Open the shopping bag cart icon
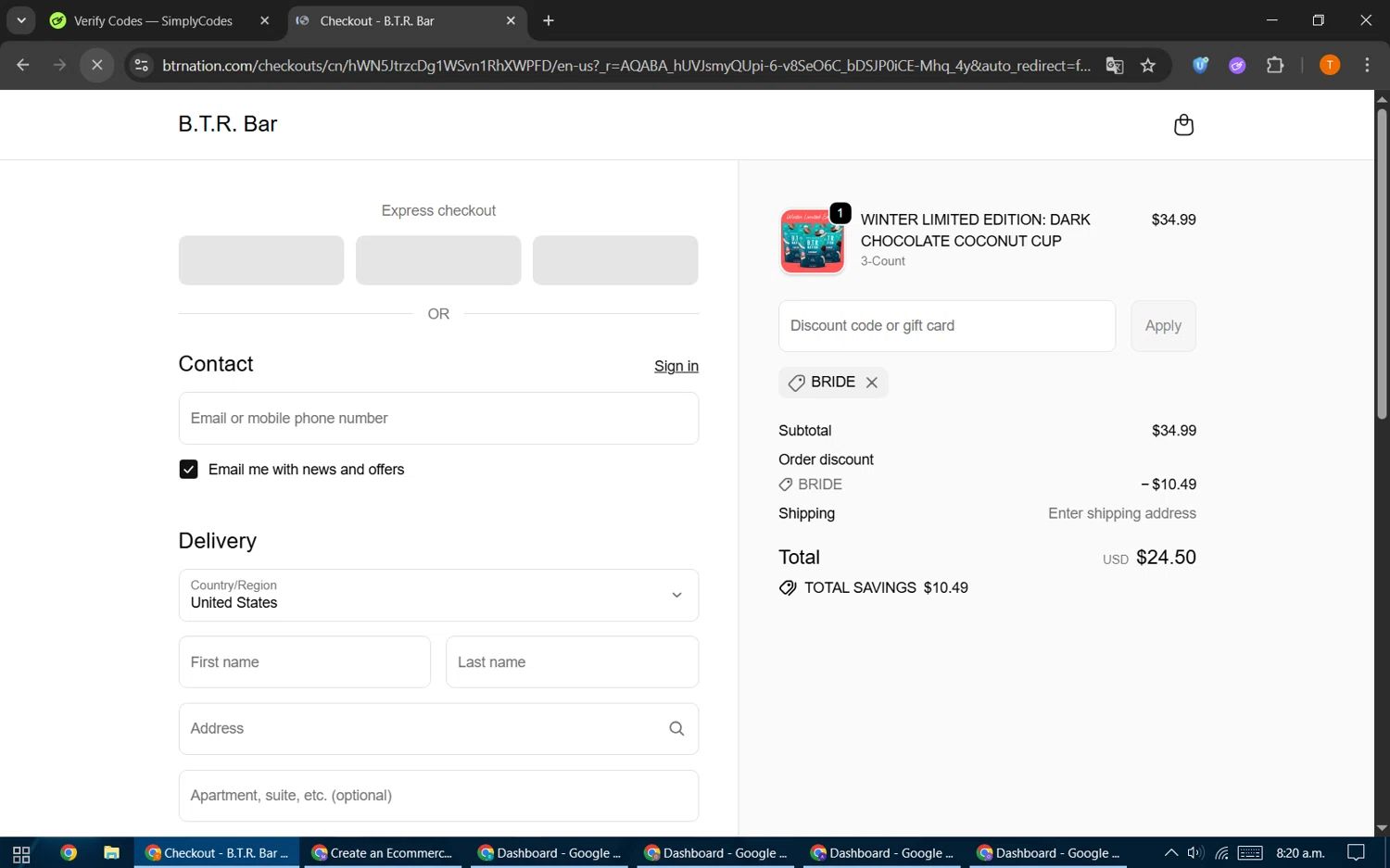The width and height of the screenshot is (1390, 868). (x=1183, y=125)
